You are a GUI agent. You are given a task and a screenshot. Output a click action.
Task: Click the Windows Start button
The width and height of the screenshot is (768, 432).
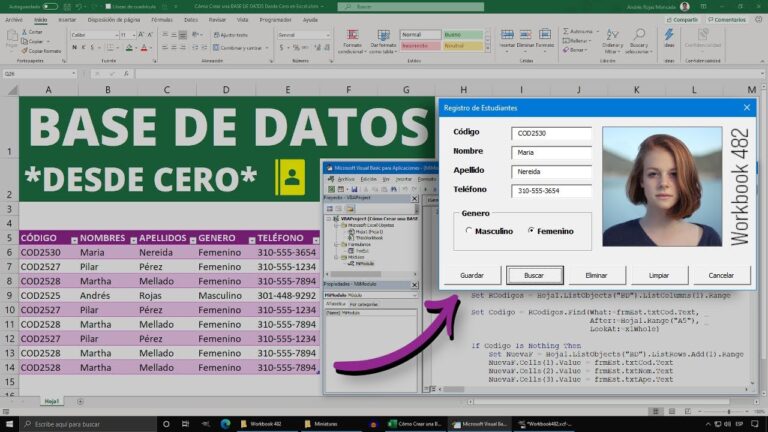pyautogui.click(x=9, y=424)
